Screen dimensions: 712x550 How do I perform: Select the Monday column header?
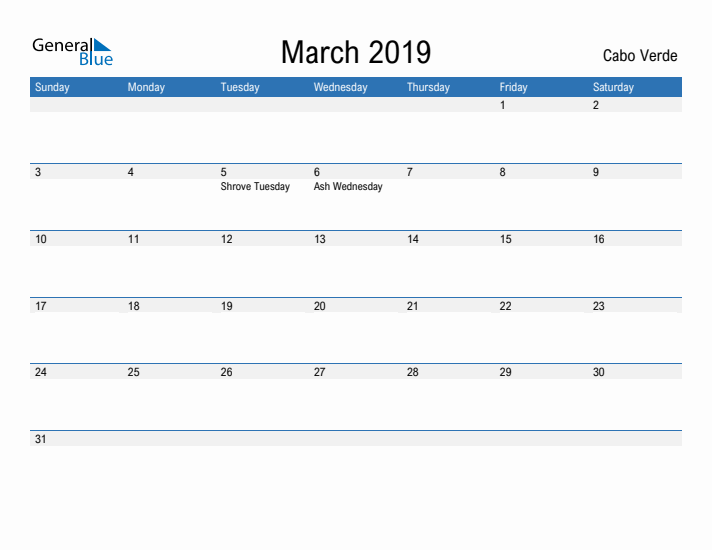click(x=146, y=87)
